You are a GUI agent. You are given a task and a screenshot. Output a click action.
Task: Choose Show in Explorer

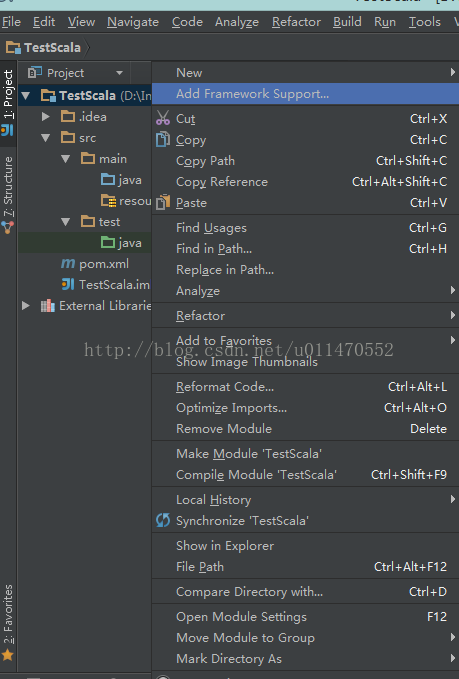[x=305, y=546]
